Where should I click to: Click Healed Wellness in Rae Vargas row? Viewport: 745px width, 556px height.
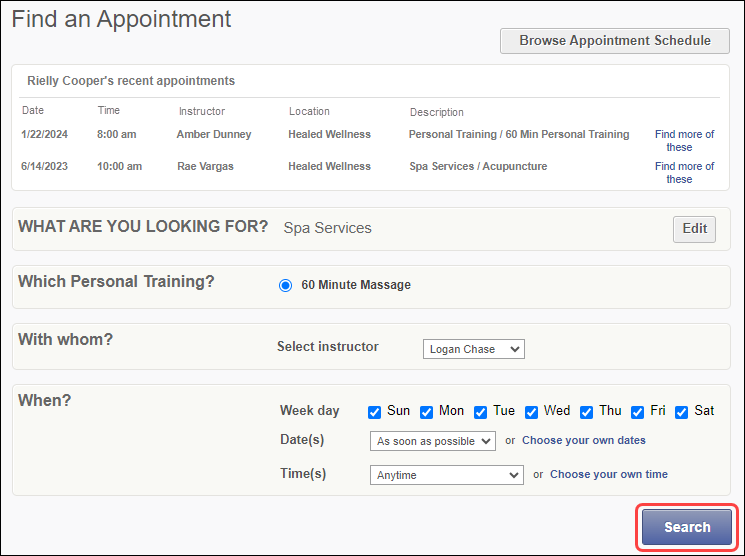(329, 166)
